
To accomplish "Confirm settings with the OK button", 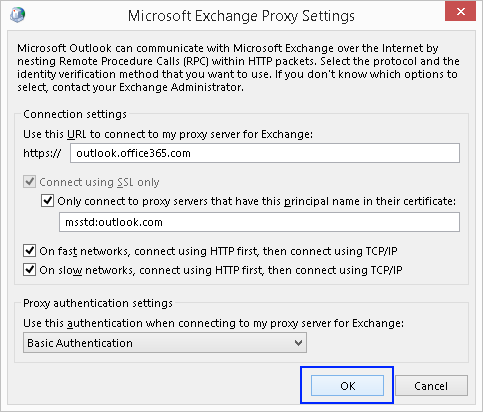I will [x=347, y=386].
